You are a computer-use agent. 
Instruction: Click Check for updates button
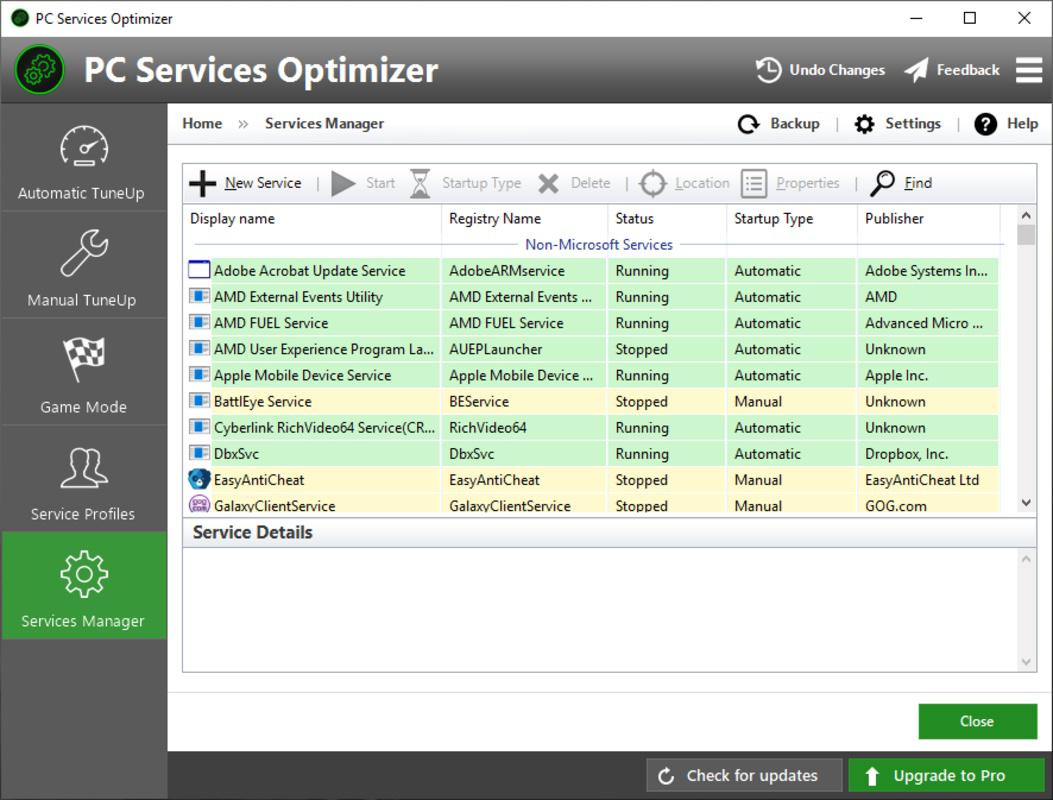click(744, 776)
